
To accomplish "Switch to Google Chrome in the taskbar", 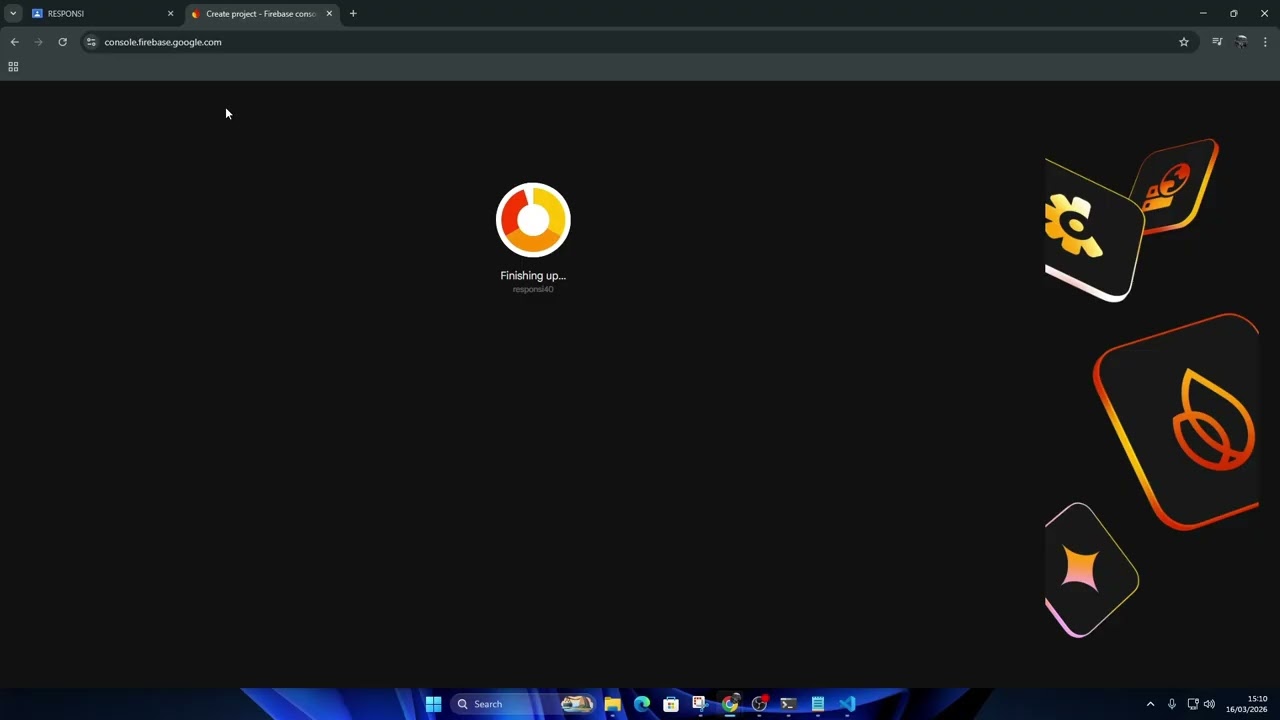I will pos(730,704).
